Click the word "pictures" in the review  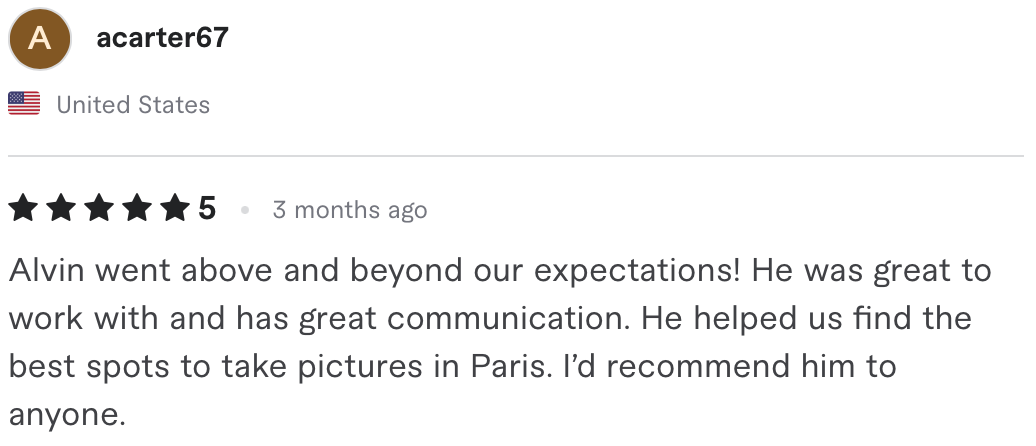tap(359, 367)
